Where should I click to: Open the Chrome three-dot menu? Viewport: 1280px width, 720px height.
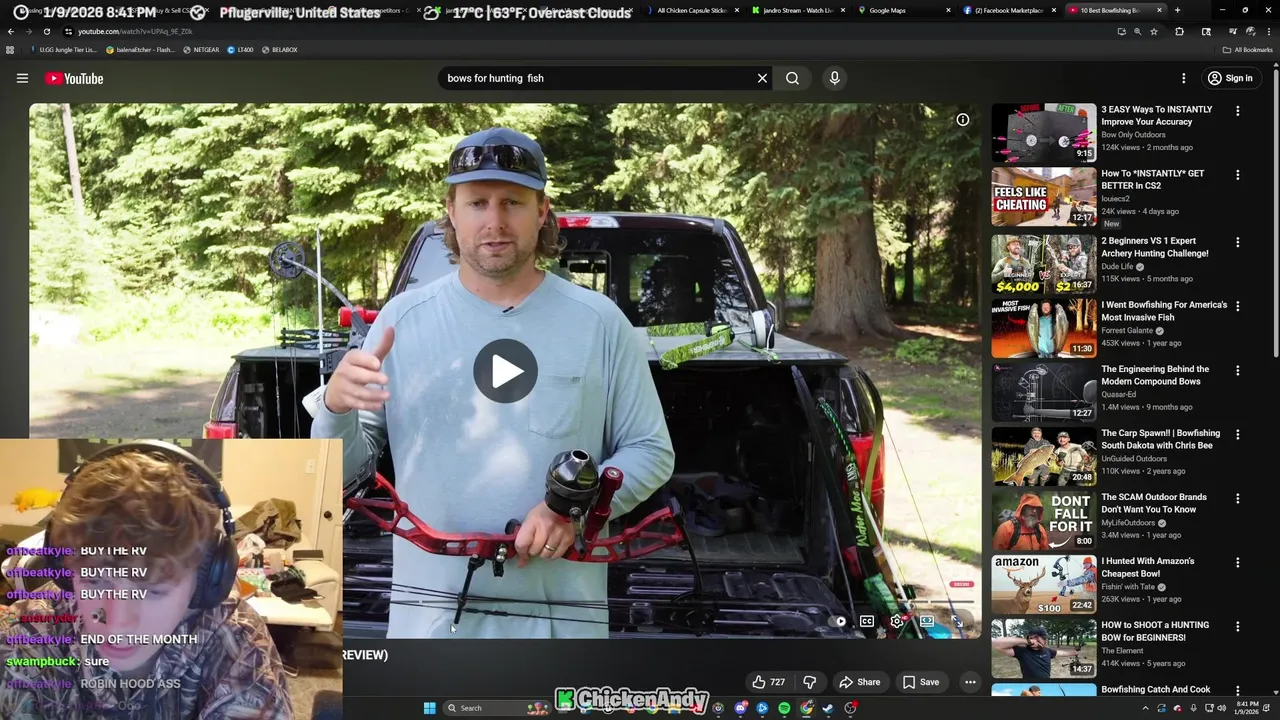[1269, 31]
